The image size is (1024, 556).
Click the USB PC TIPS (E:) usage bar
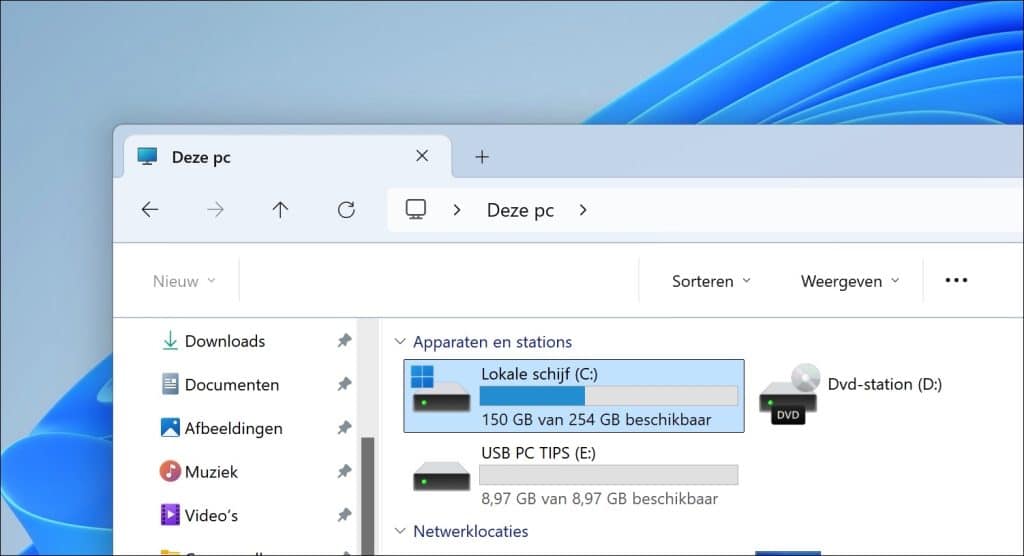[609, 475]
